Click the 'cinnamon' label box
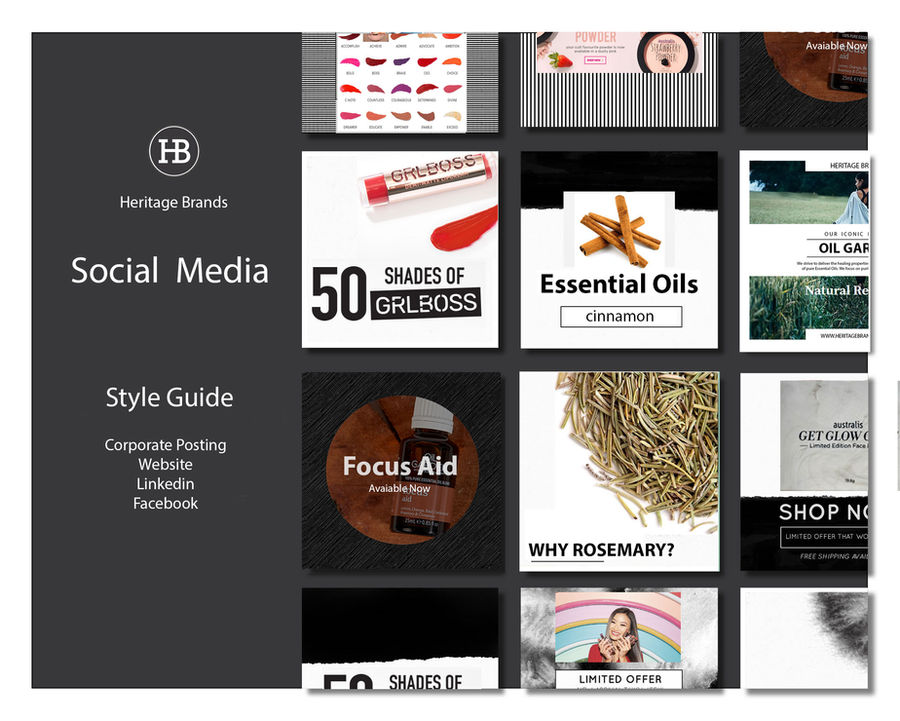Viewport: 900px width, 721px height. point(621,316)
